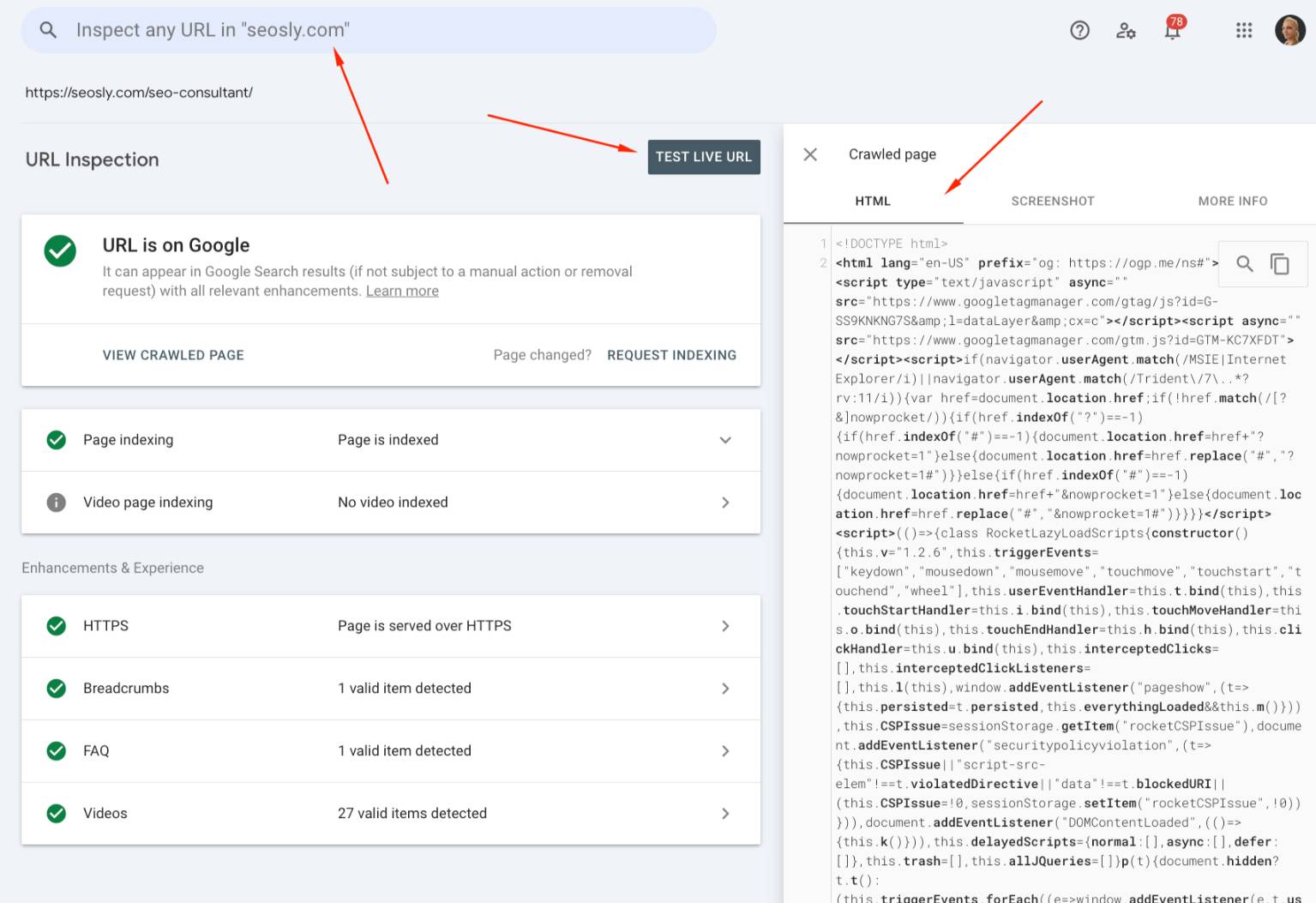
Task: Click Enhancements & Experience section label
Action: point(113,568)
